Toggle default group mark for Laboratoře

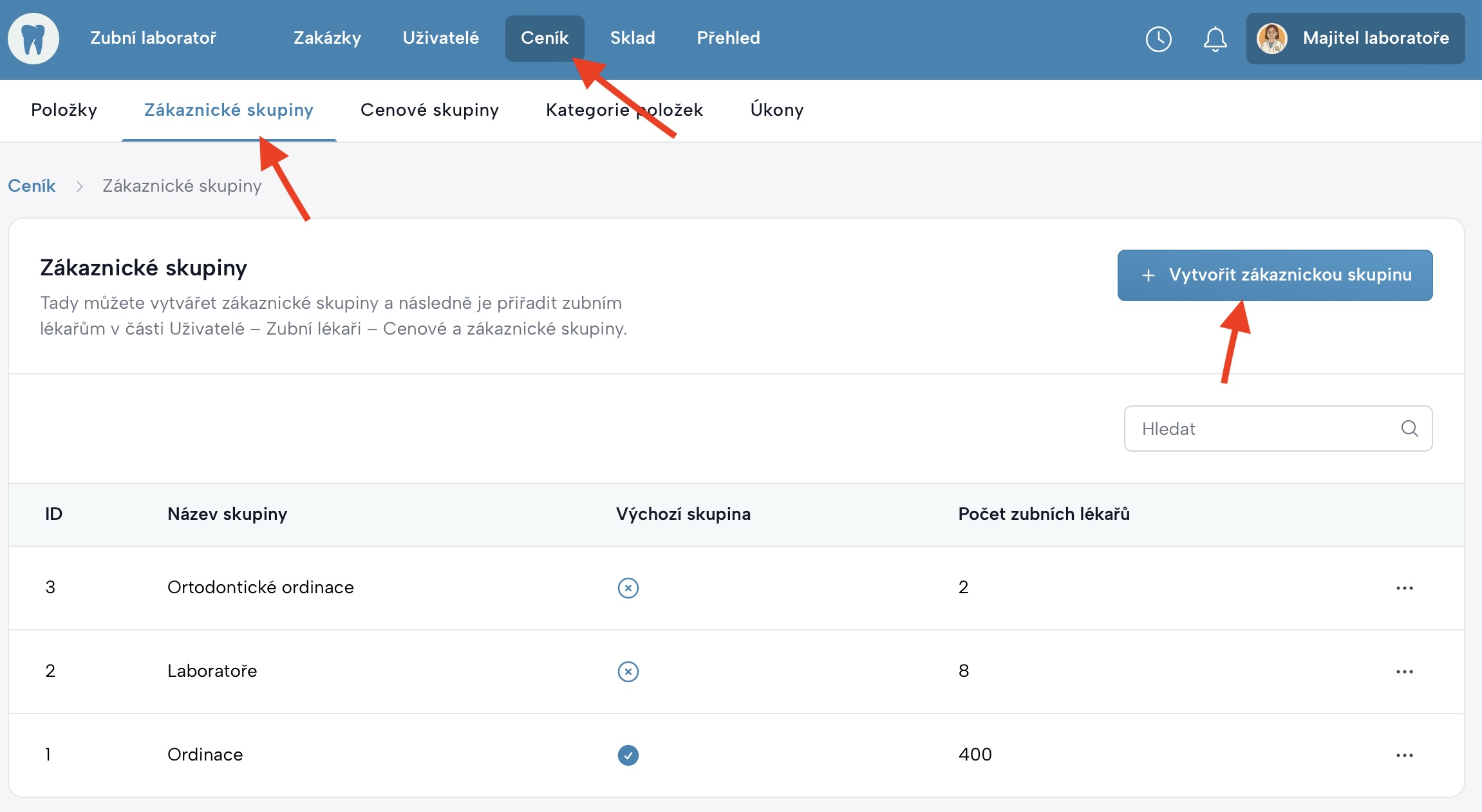[x=628, y=672]
